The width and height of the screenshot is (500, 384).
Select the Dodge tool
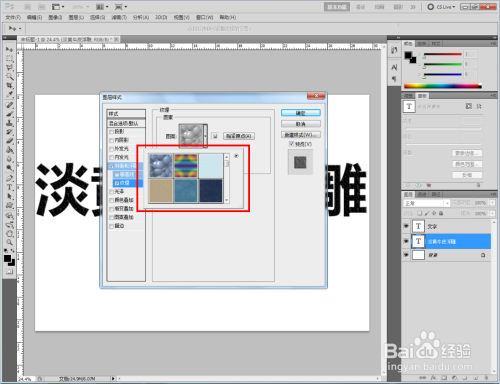click(9, 168)
